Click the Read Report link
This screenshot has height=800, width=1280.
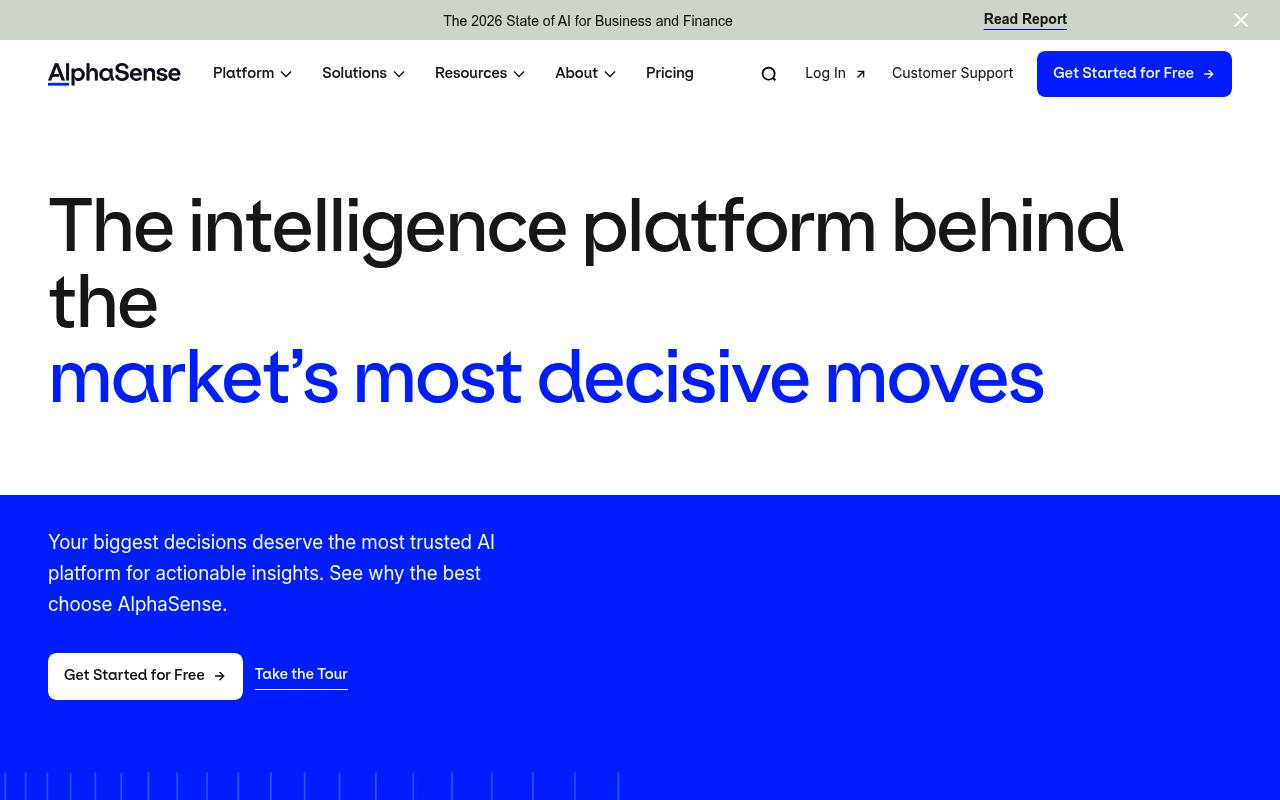(x=1025, y=20)
